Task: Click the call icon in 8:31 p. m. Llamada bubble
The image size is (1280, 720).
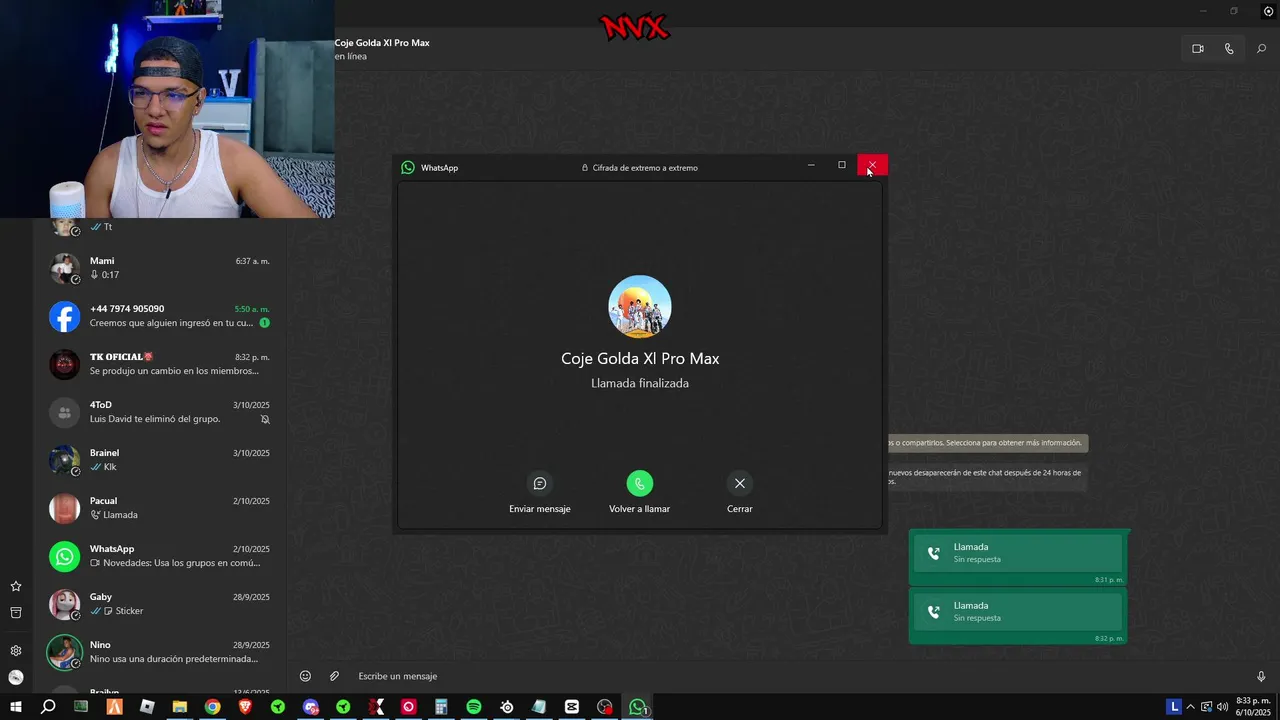Action: pyautogui.click(x=934, y=553)
